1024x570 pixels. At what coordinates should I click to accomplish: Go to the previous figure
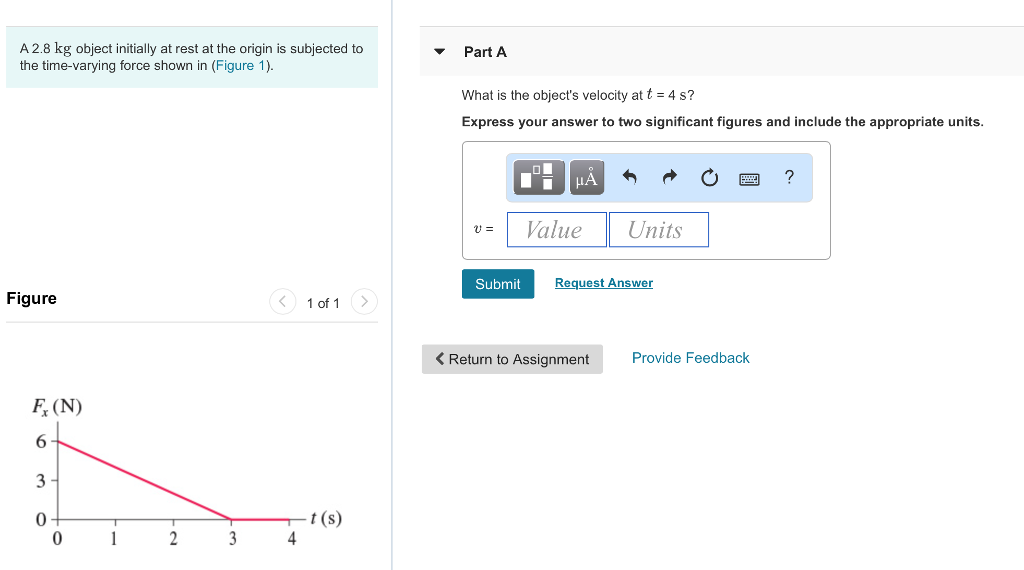coord(283,301)
